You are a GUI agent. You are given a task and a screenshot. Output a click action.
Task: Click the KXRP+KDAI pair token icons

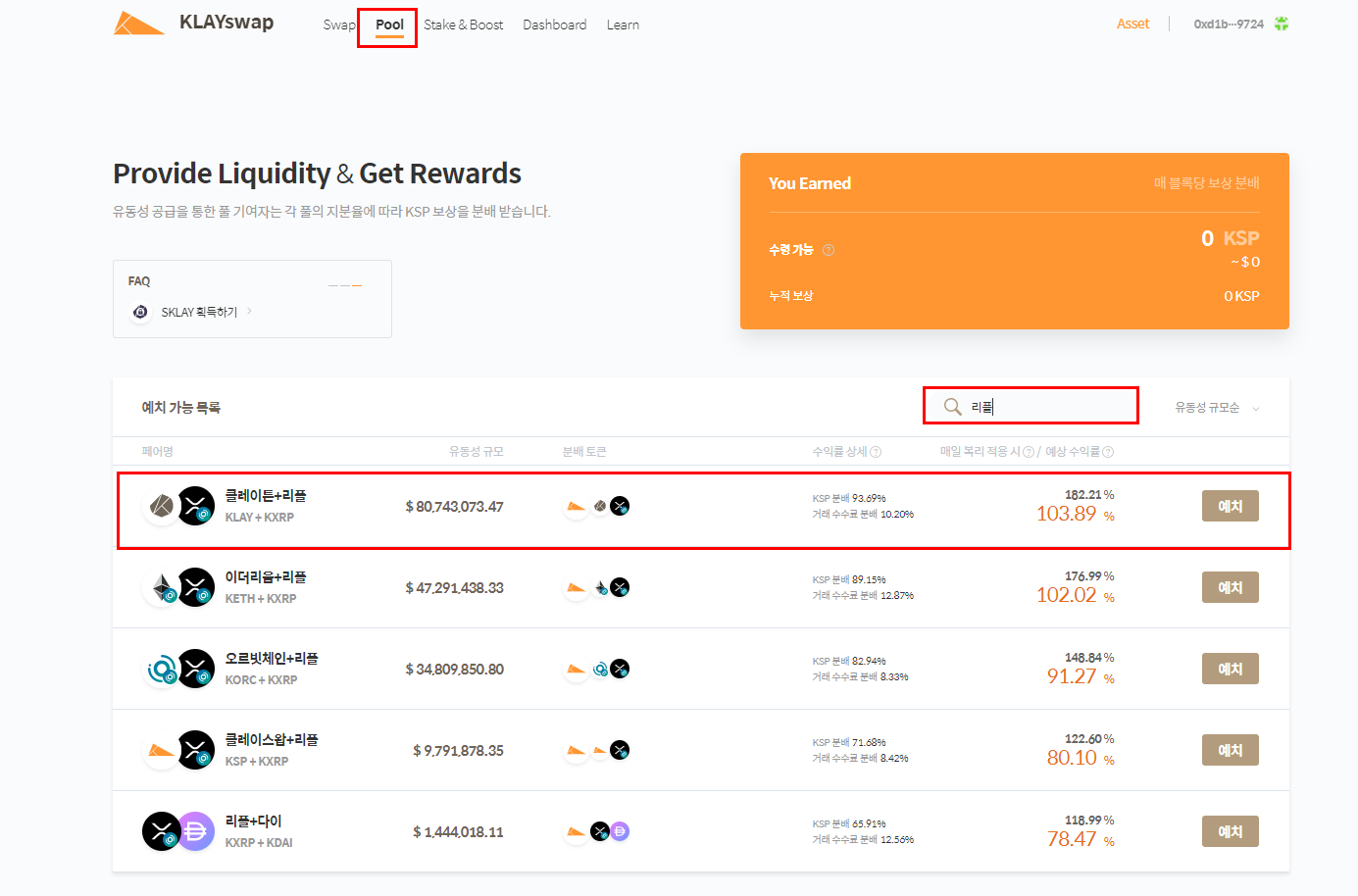coord(178,832)
